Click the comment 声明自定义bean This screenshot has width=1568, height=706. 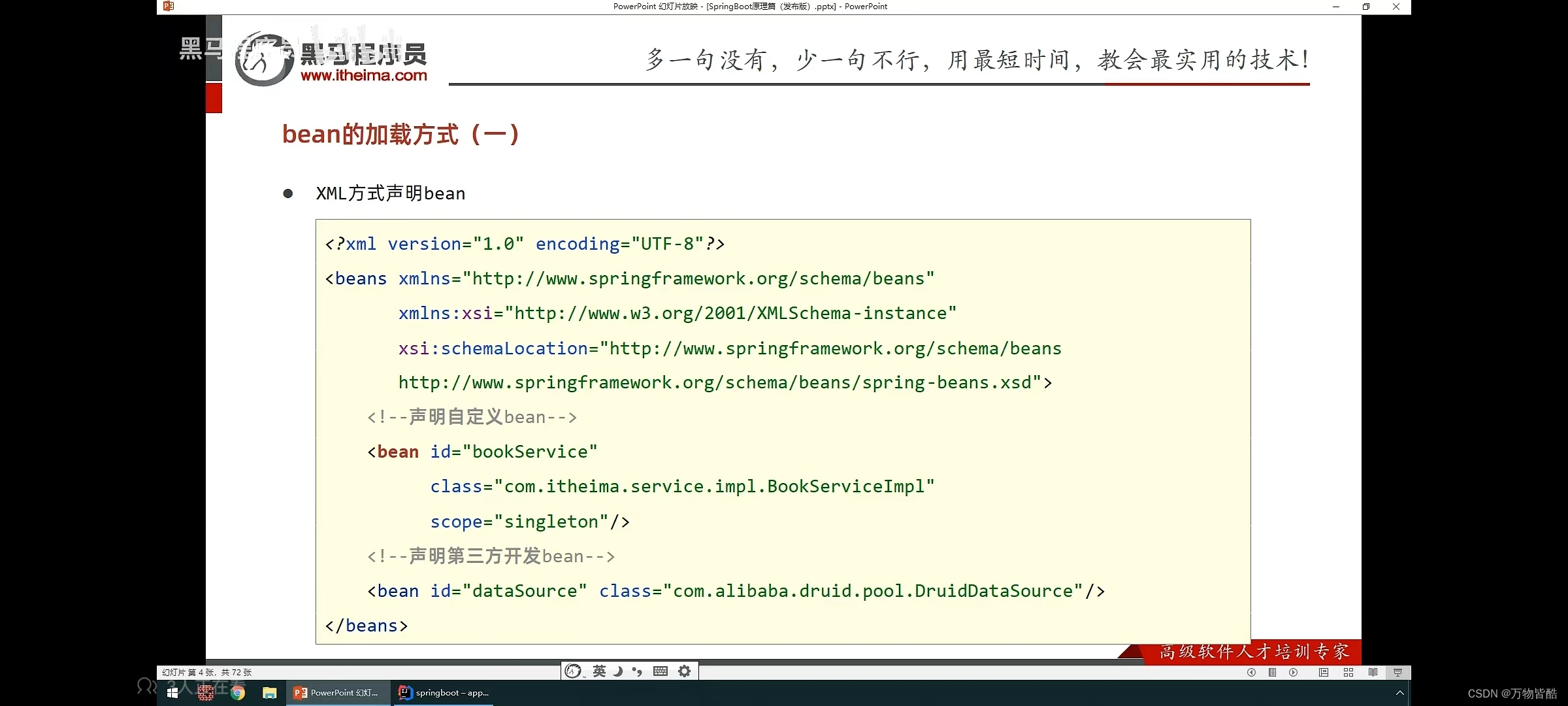pos(472,417)
